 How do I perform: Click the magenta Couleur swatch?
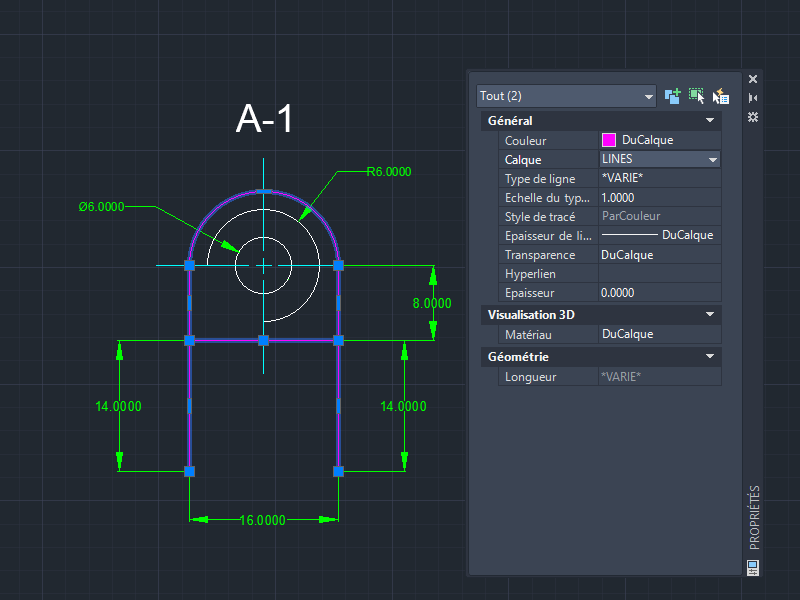(x=609, y=140)
